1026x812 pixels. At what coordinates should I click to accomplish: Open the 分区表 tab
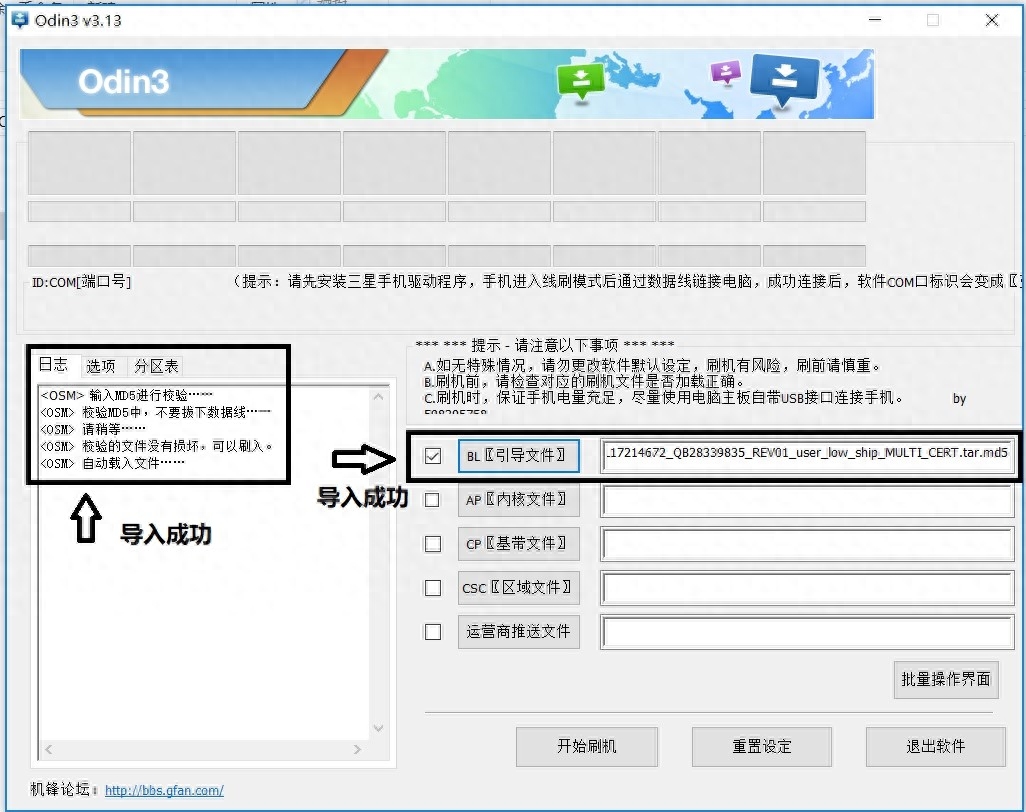tap(156, 366)
